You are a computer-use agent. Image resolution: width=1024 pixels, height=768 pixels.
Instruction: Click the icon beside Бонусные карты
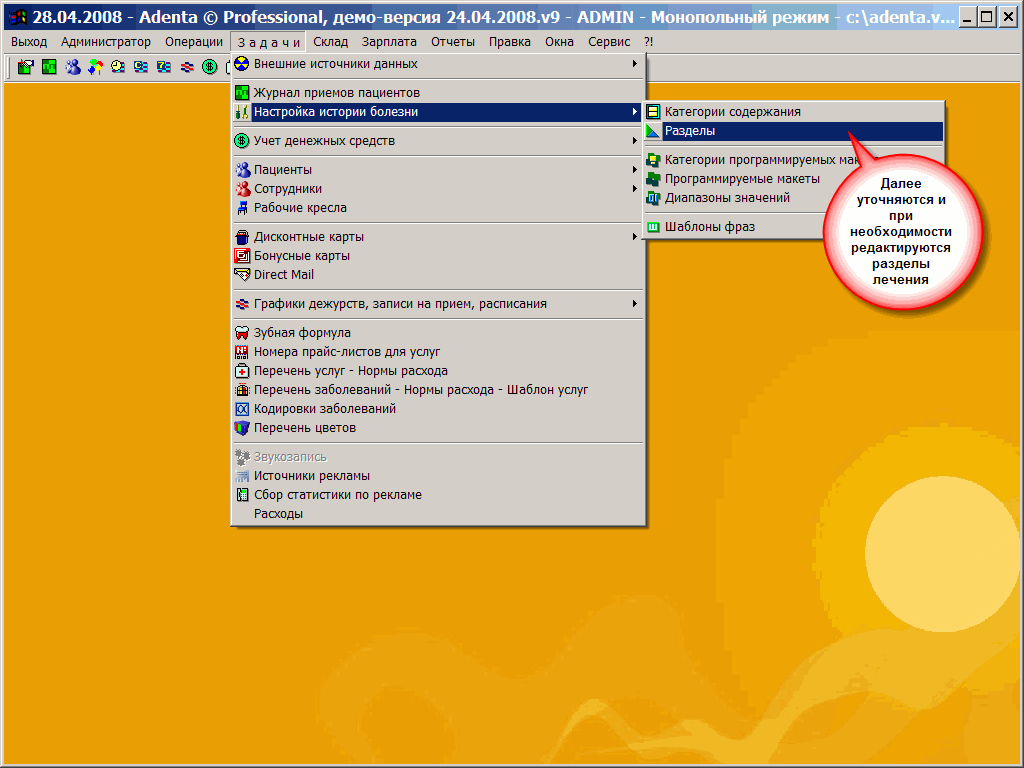241,256
